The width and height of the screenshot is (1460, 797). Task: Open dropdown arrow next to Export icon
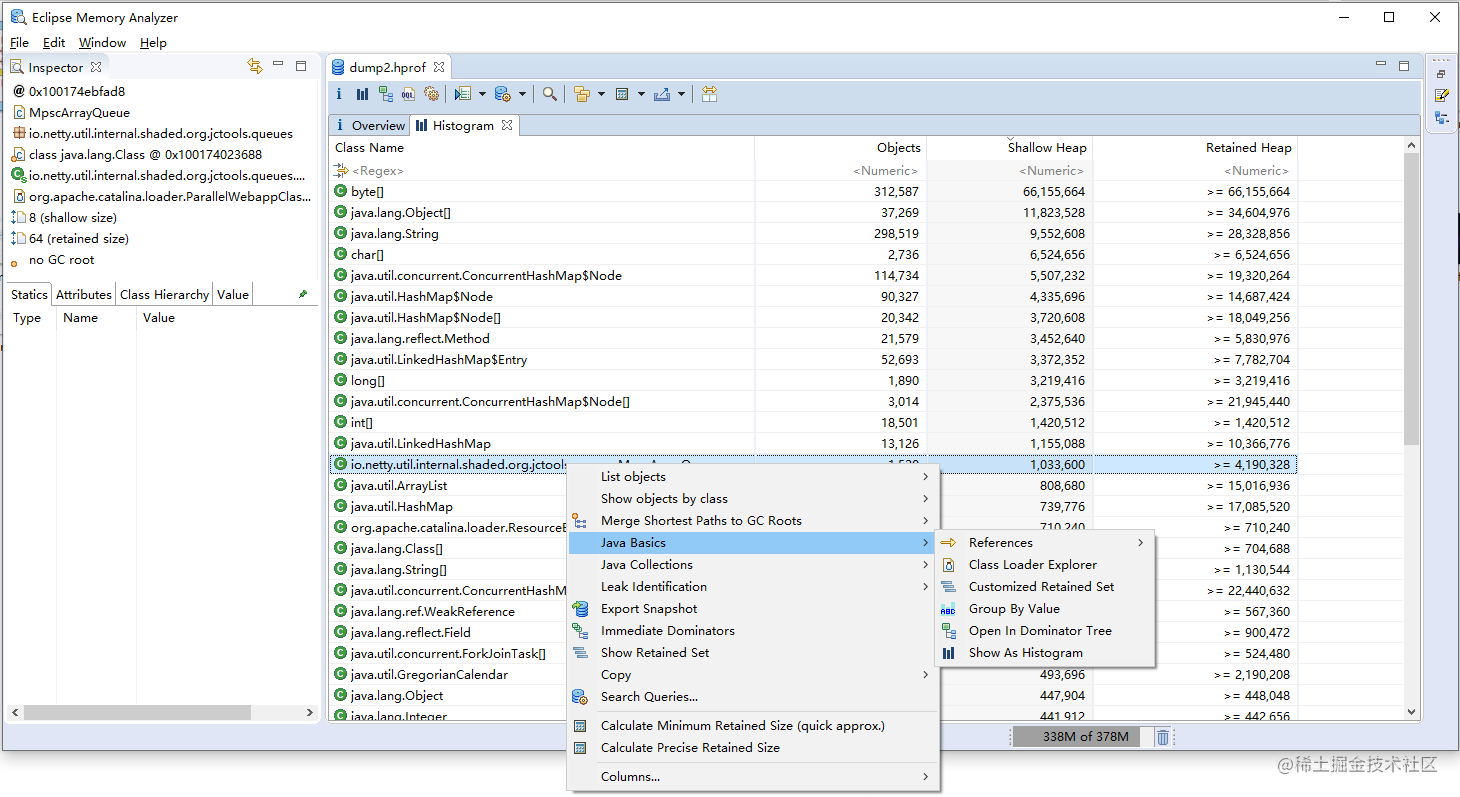[682, 95]
